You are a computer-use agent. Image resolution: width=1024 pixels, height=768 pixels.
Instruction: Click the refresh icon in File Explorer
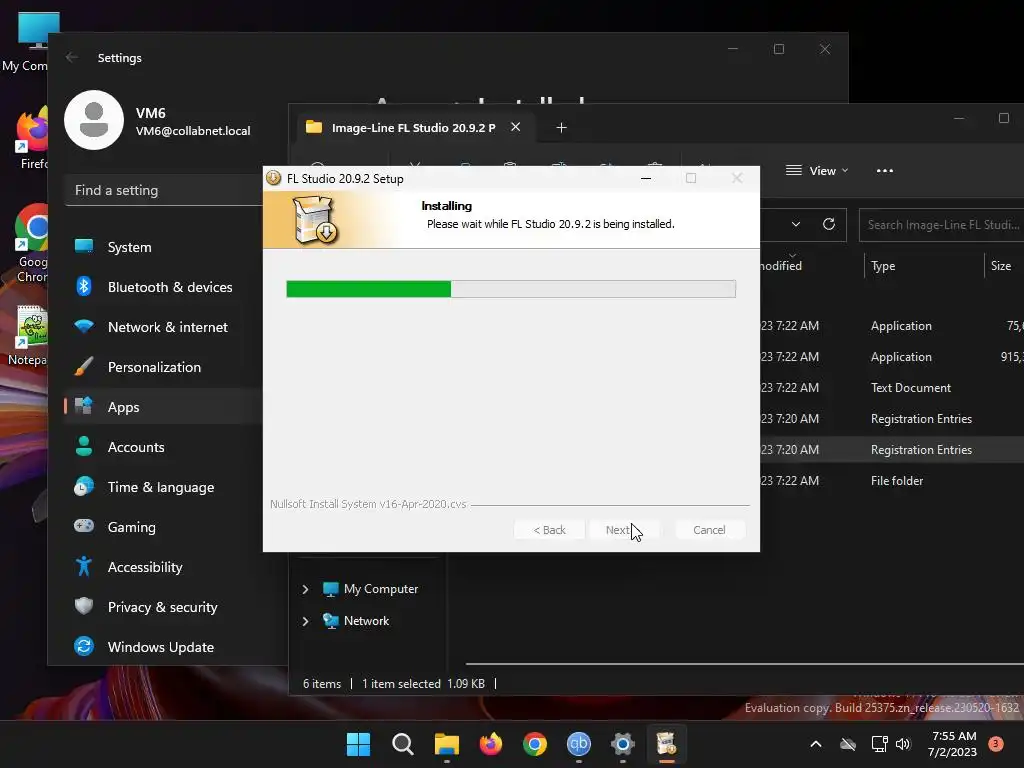(x=829, y=224)
